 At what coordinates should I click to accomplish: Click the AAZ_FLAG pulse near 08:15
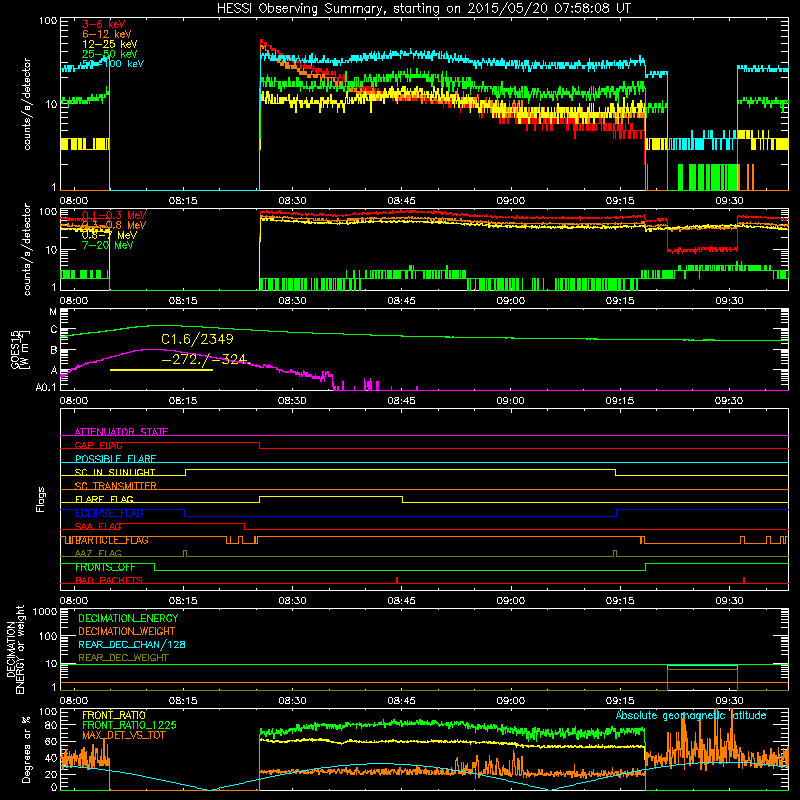point(185,553)
